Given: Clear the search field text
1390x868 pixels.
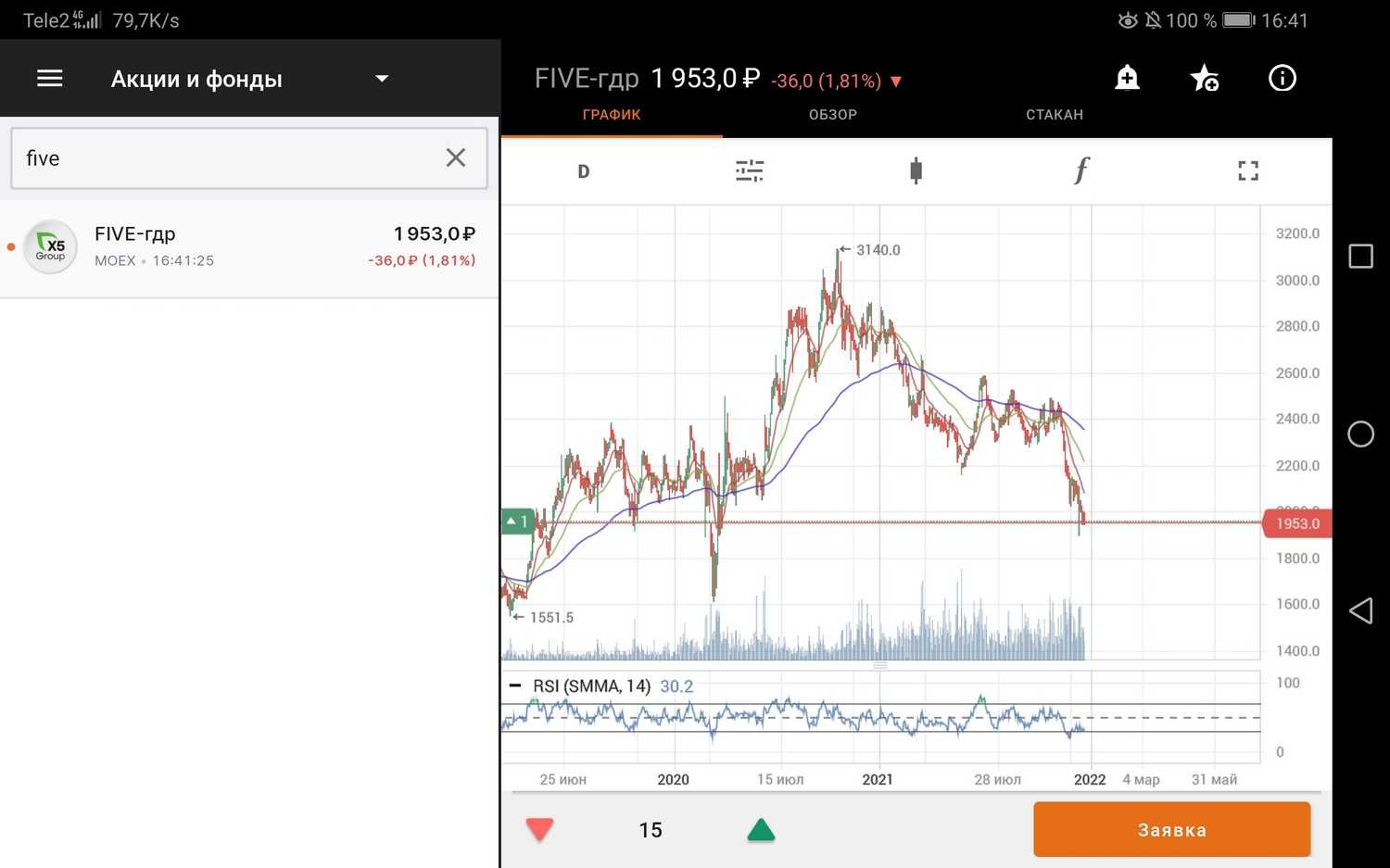Looking at the screenshot, I should pos(455,157).
